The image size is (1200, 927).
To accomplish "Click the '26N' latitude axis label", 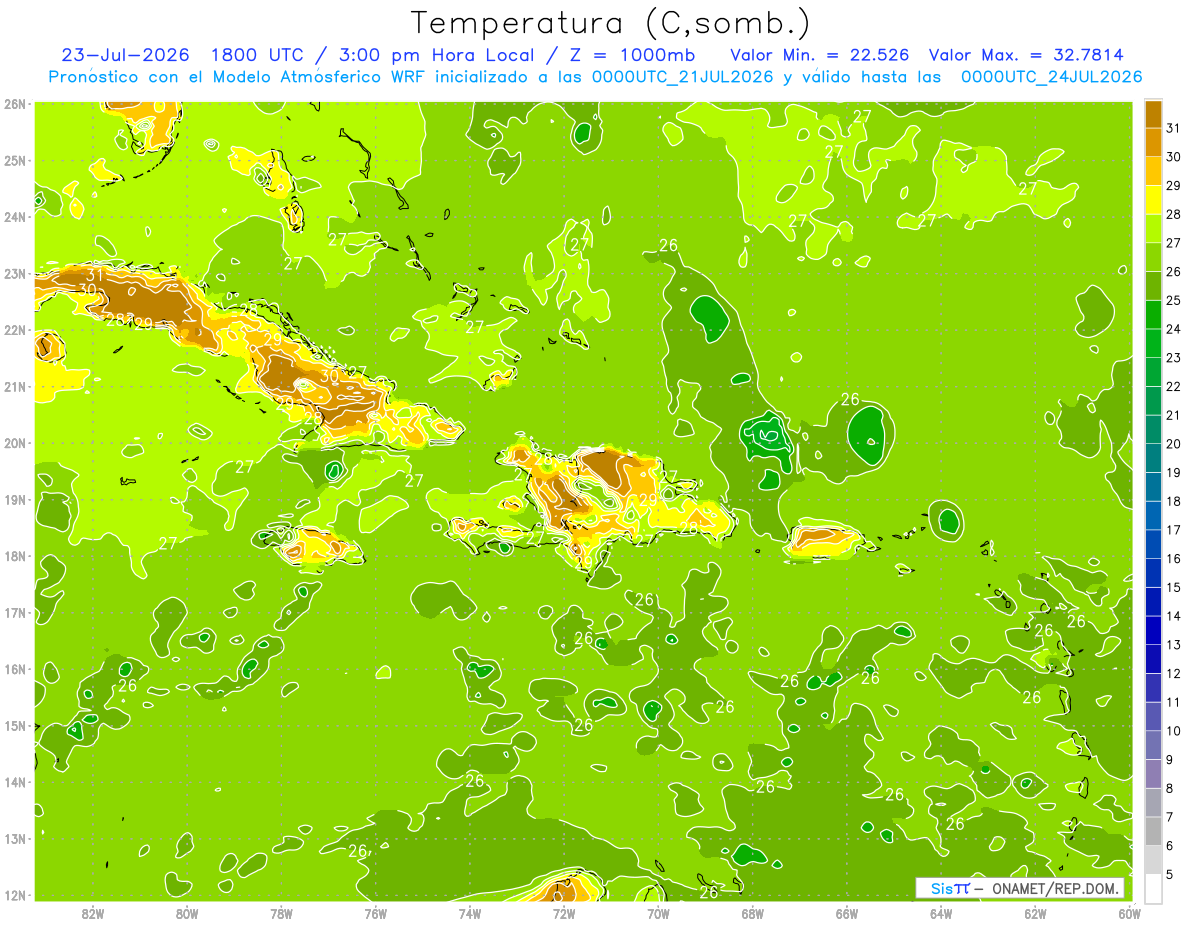I will click(15, 103).
